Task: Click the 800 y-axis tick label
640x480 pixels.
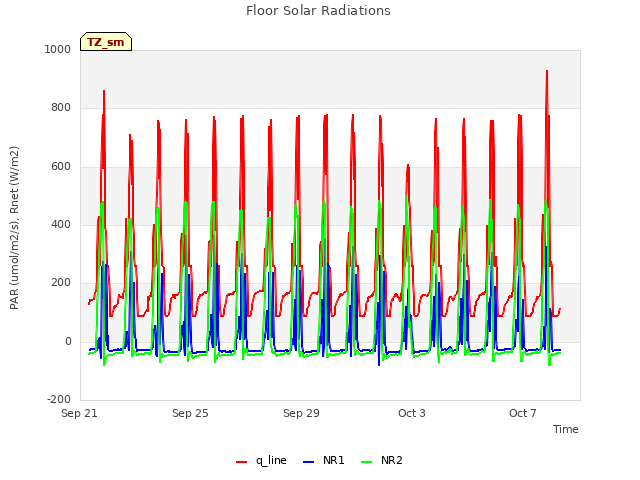Action: pos(61,107)
